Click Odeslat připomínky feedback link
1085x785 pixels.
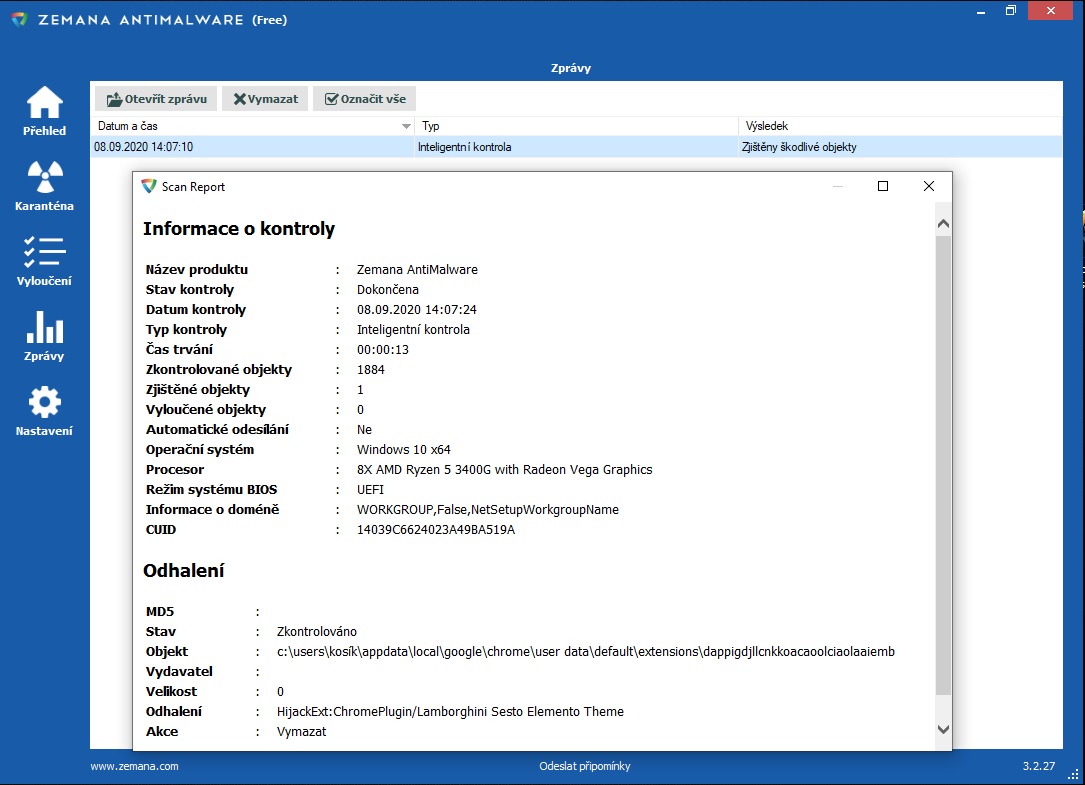583,766
